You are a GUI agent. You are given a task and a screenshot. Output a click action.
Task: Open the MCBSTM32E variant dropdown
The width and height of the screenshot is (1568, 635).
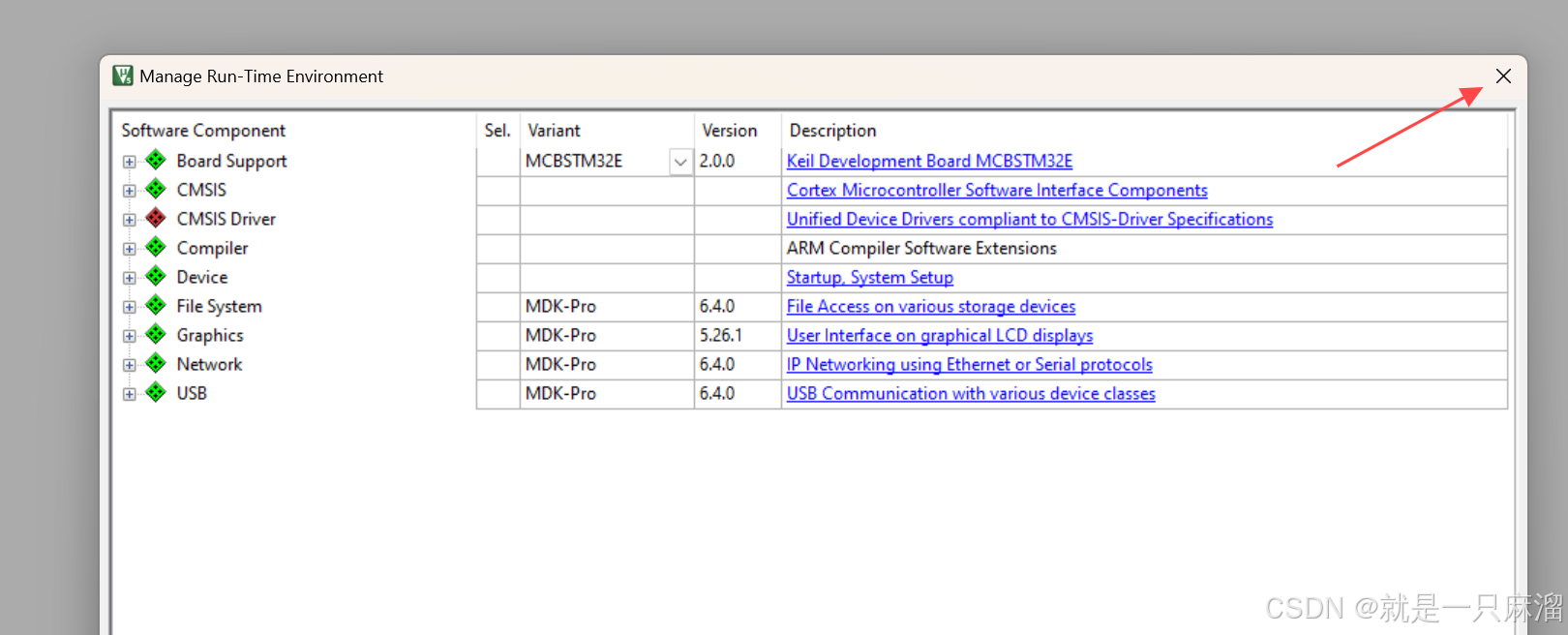(x=680, y=162)
